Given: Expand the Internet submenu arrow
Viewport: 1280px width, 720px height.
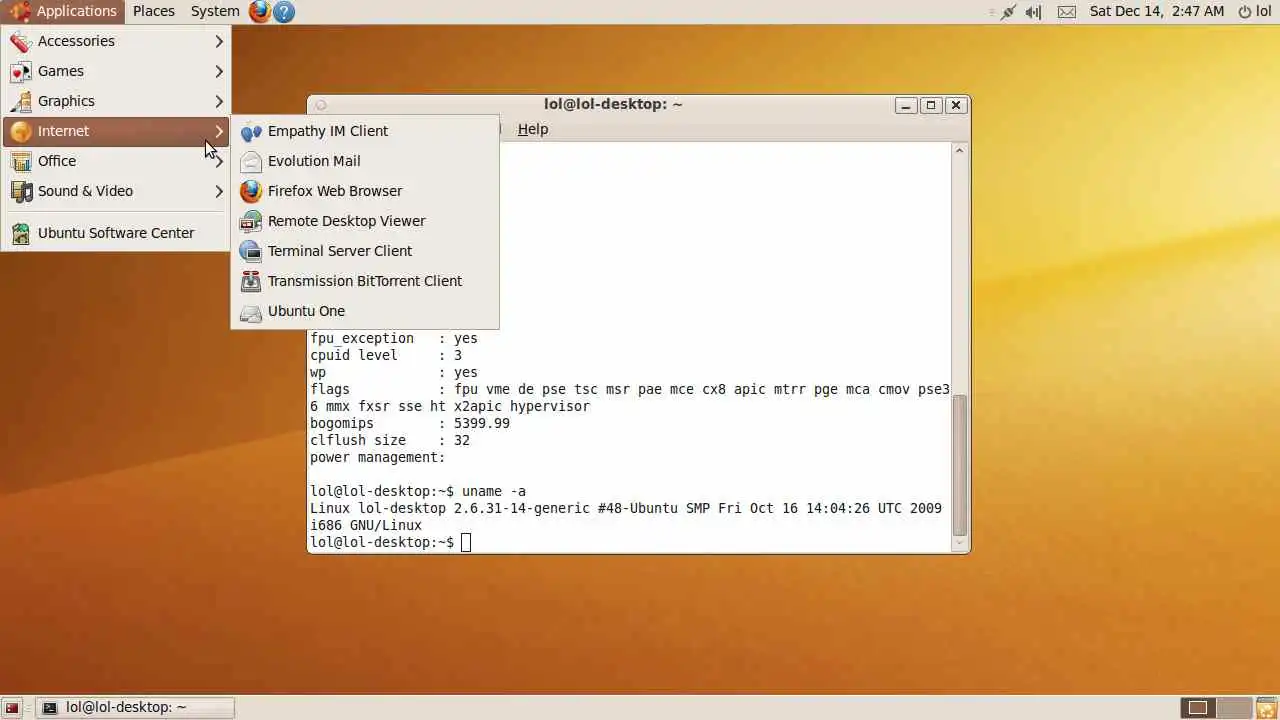Looking at the screenshot, I should 219,131.
